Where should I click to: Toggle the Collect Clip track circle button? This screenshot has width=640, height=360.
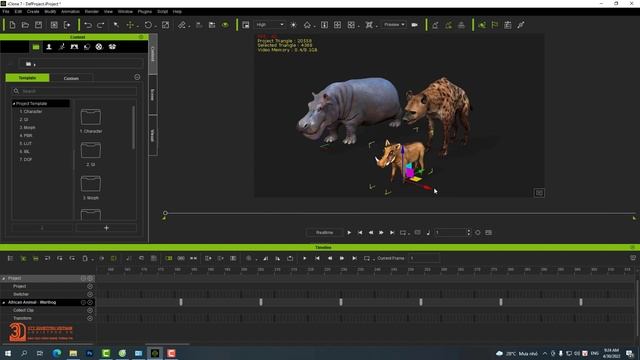pyautogui.click(x=90, y=310)
